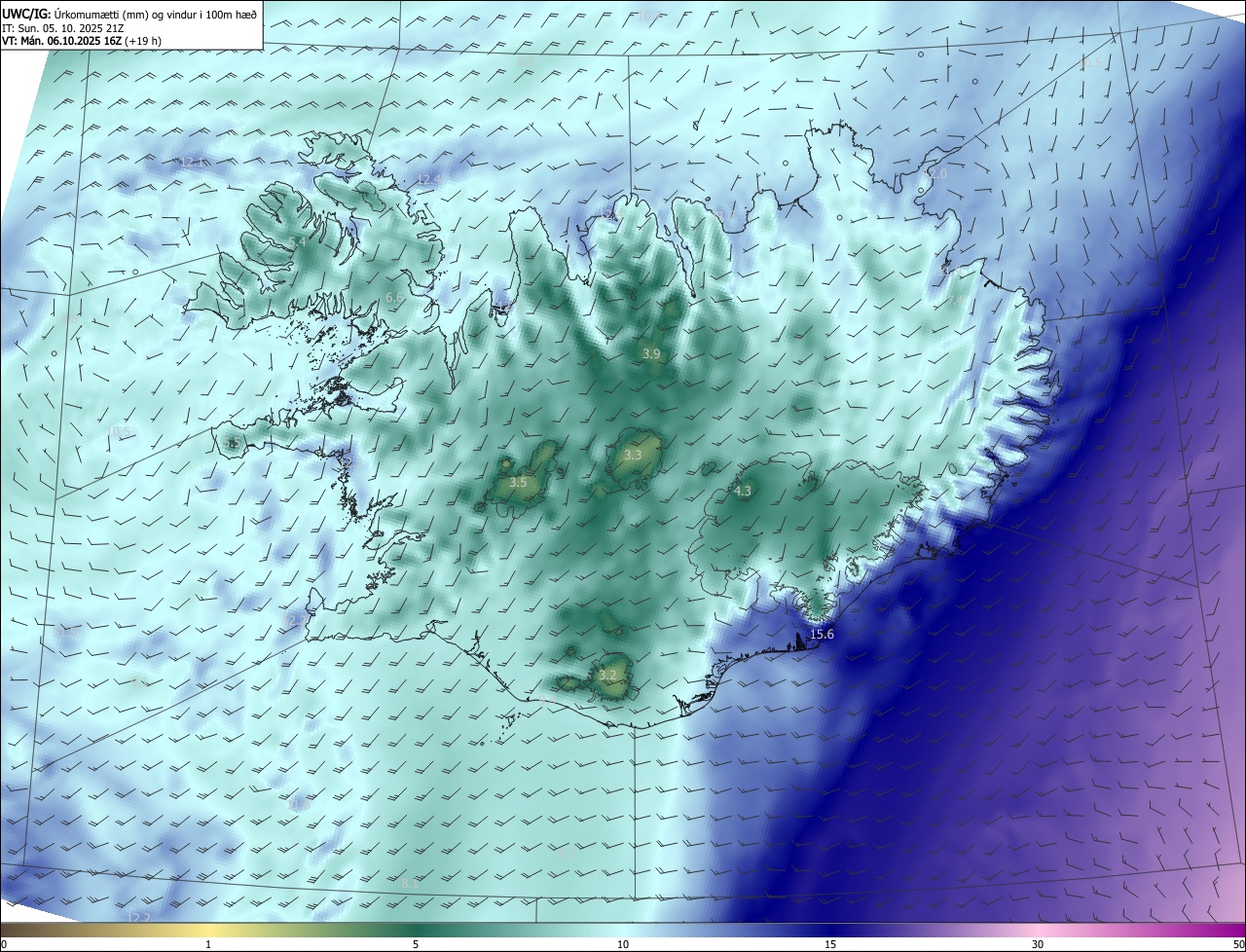Click the valid time line 'VT: Mán. 06.10.2025 16Z'
The height and width of the screenshot is (952, 1246).
(x=61, y=41)
